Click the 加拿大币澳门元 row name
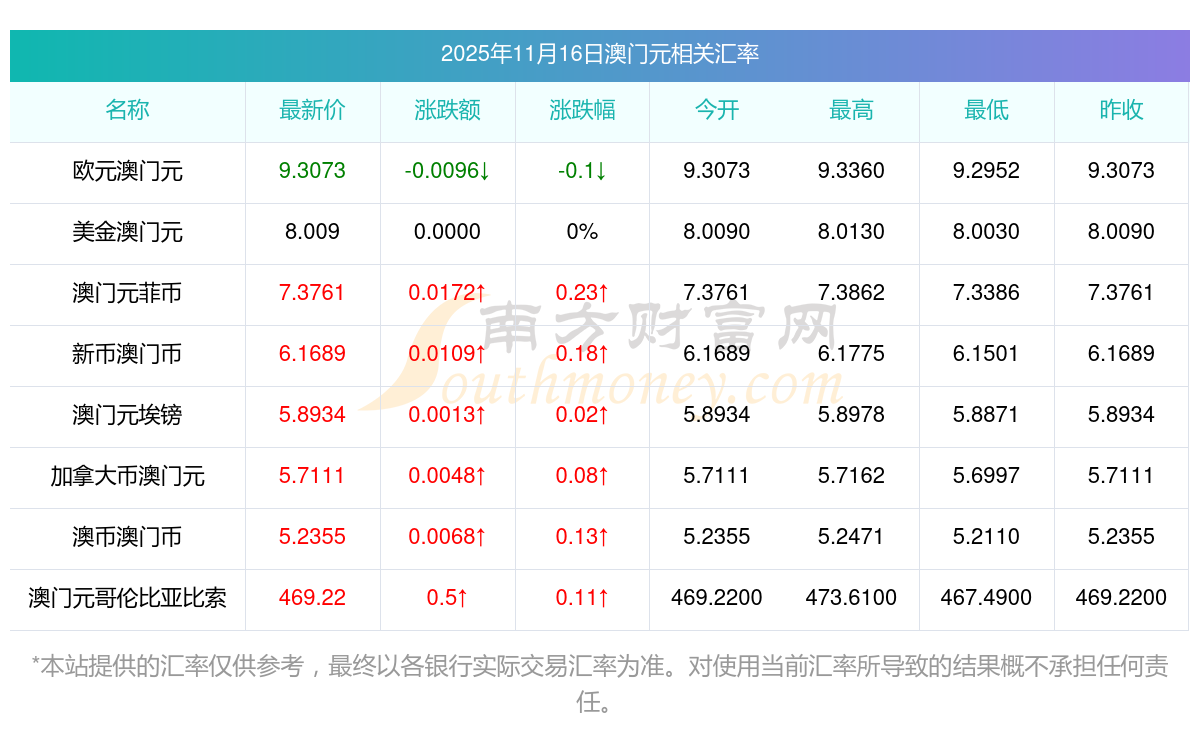1200x733 pixels. click(x=127, y=476)
